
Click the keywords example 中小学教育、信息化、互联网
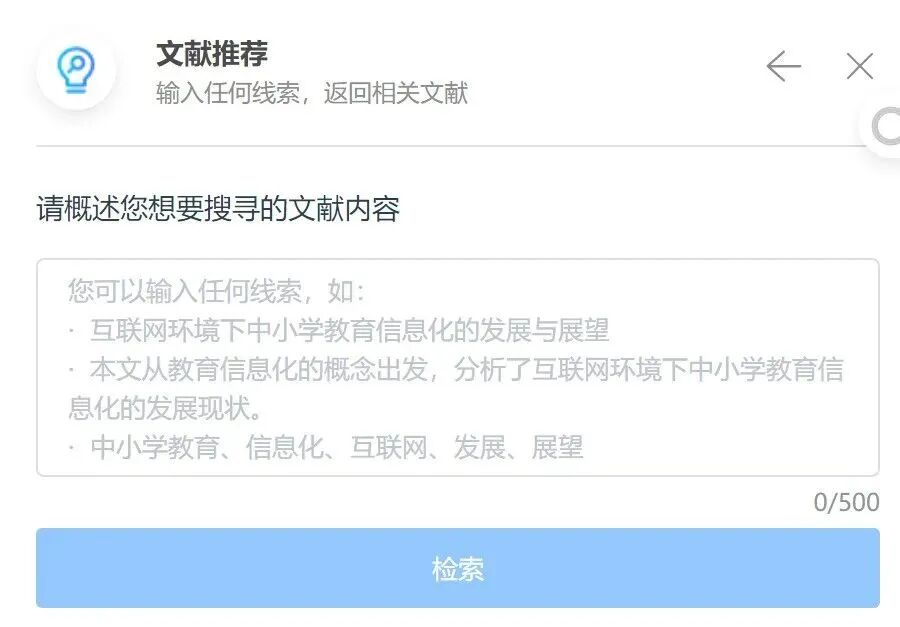point(259,447)
